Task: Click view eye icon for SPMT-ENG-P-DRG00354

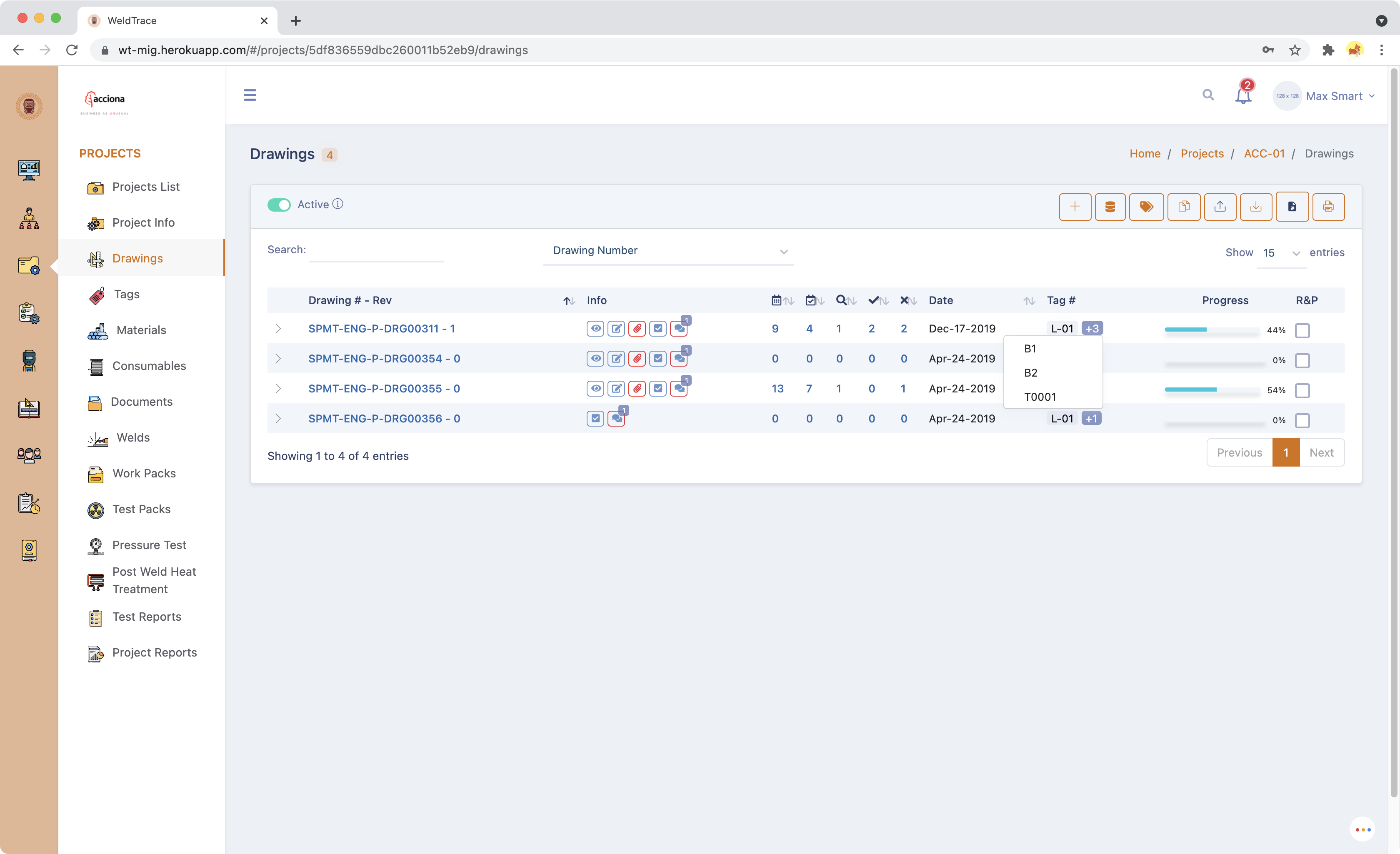Action: click(595, 359)
